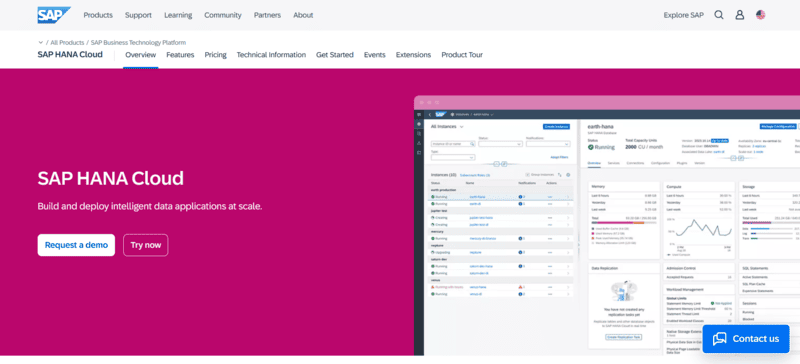Open the Configuration tab in earth-hana panel
Viewport: 800px width, 364px height.
point(660,163)
